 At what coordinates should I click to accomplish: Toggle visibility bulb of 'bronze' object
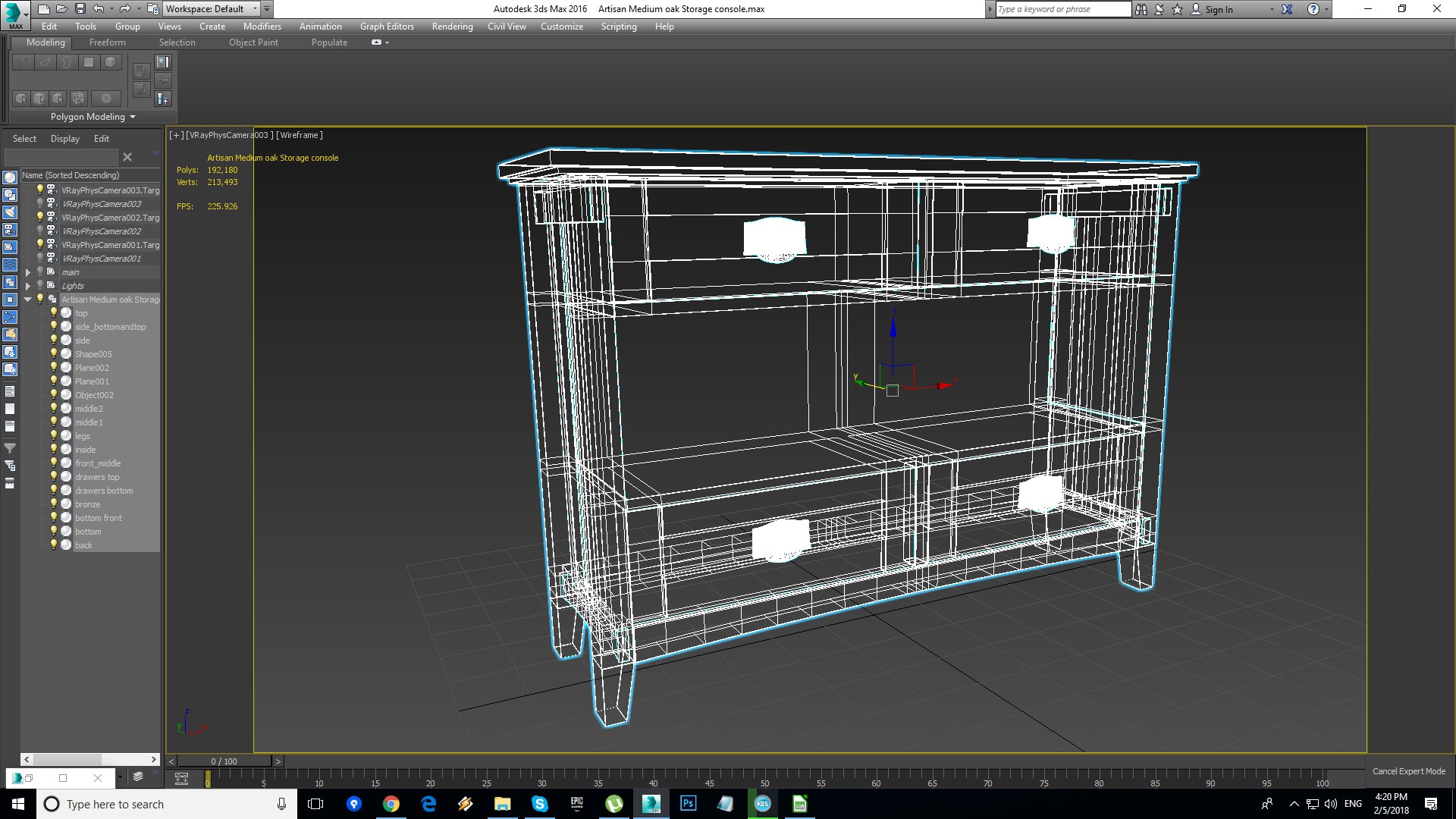(x=54, y=504)
